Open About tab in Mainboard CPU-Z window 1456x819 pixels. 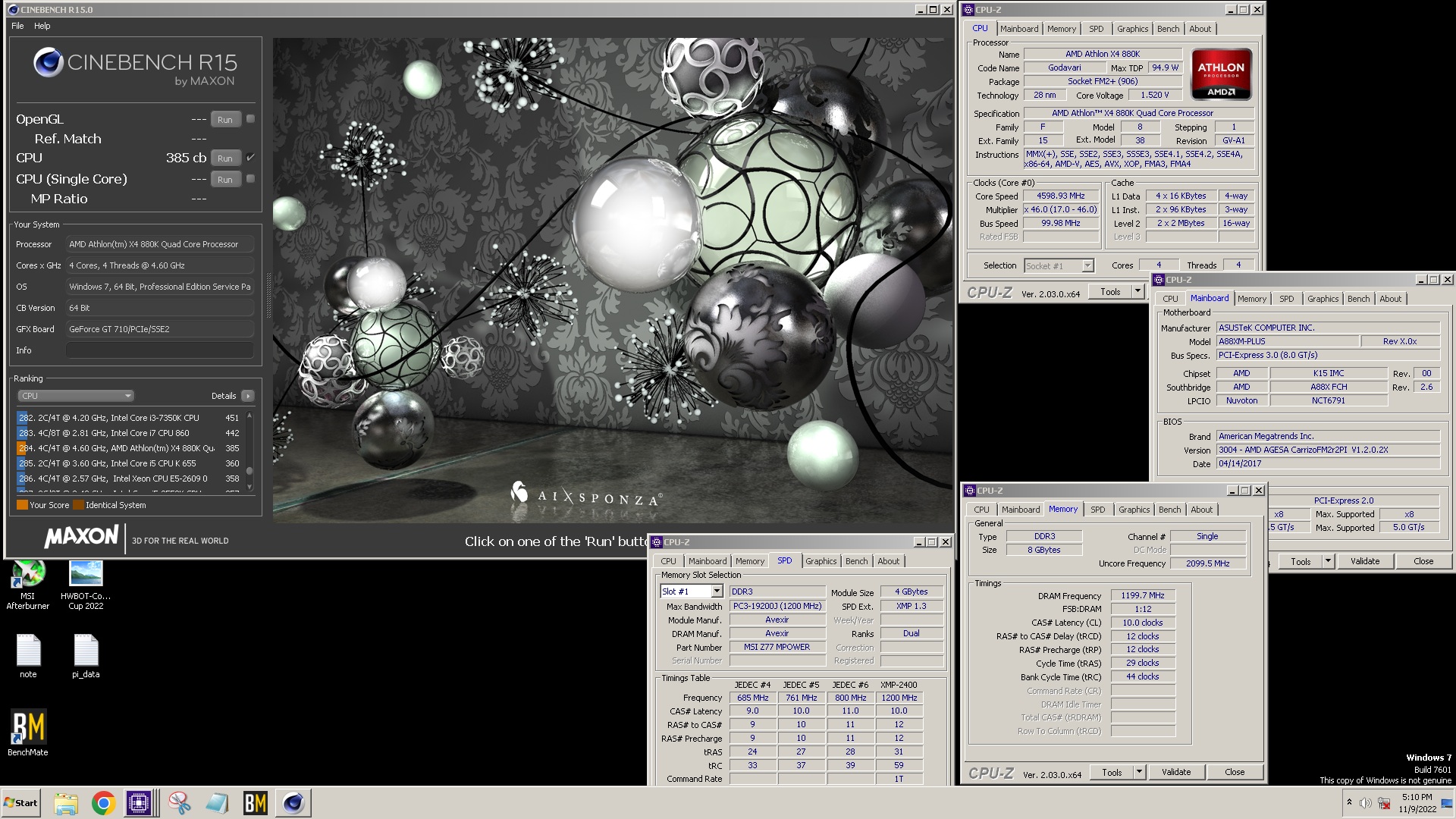1390,299
